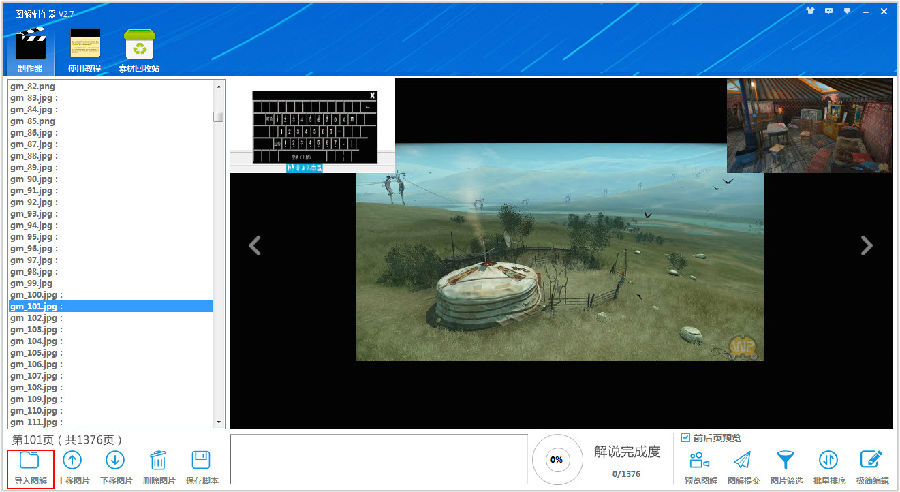Screen dimensions: 900x492
Task: Click the file list scrollbar thumb
Action: (x=218, y=116)
